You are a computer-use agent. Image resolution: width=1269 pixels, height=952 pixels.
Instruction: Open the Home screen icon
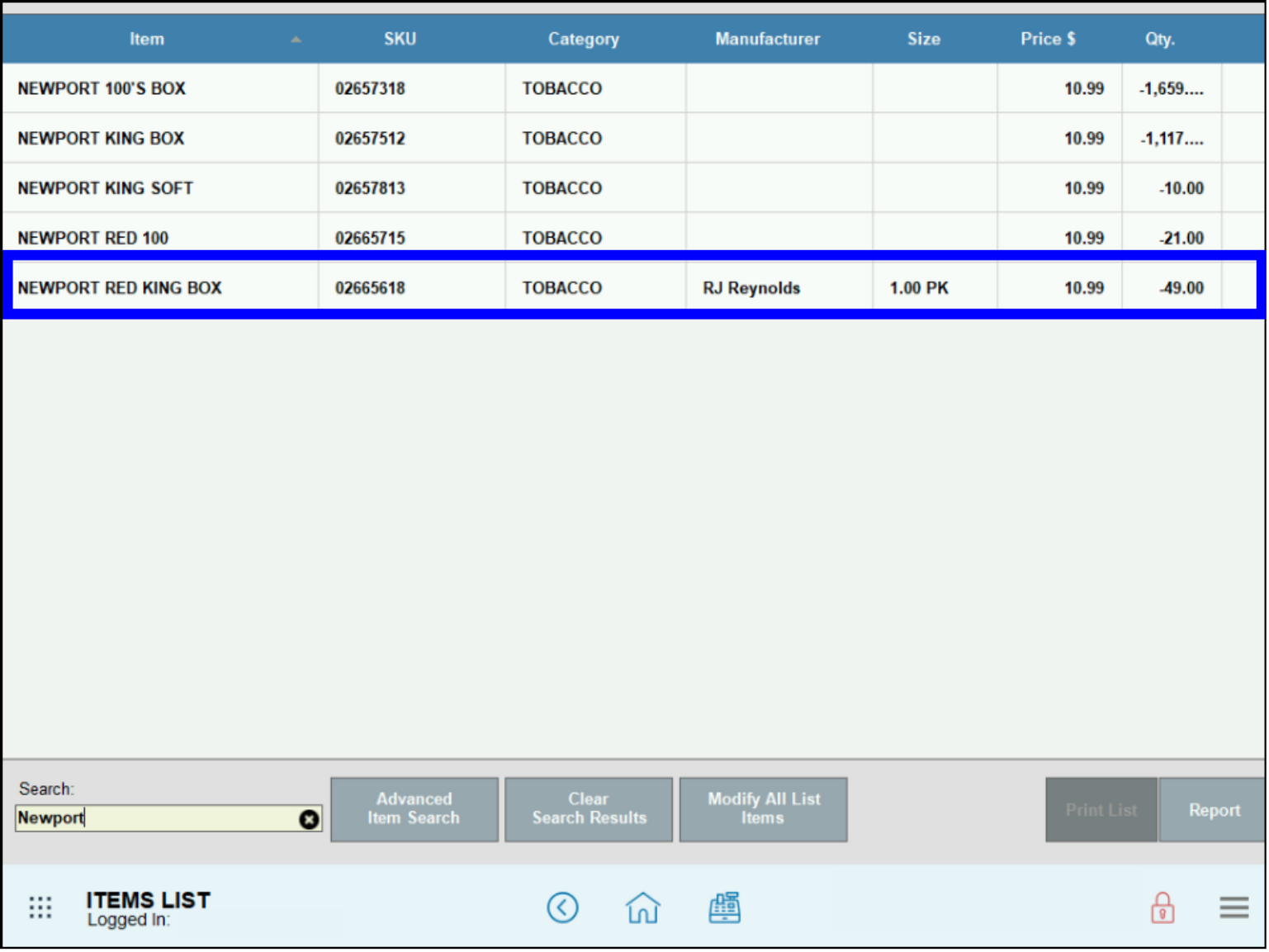tap(642, 907)
